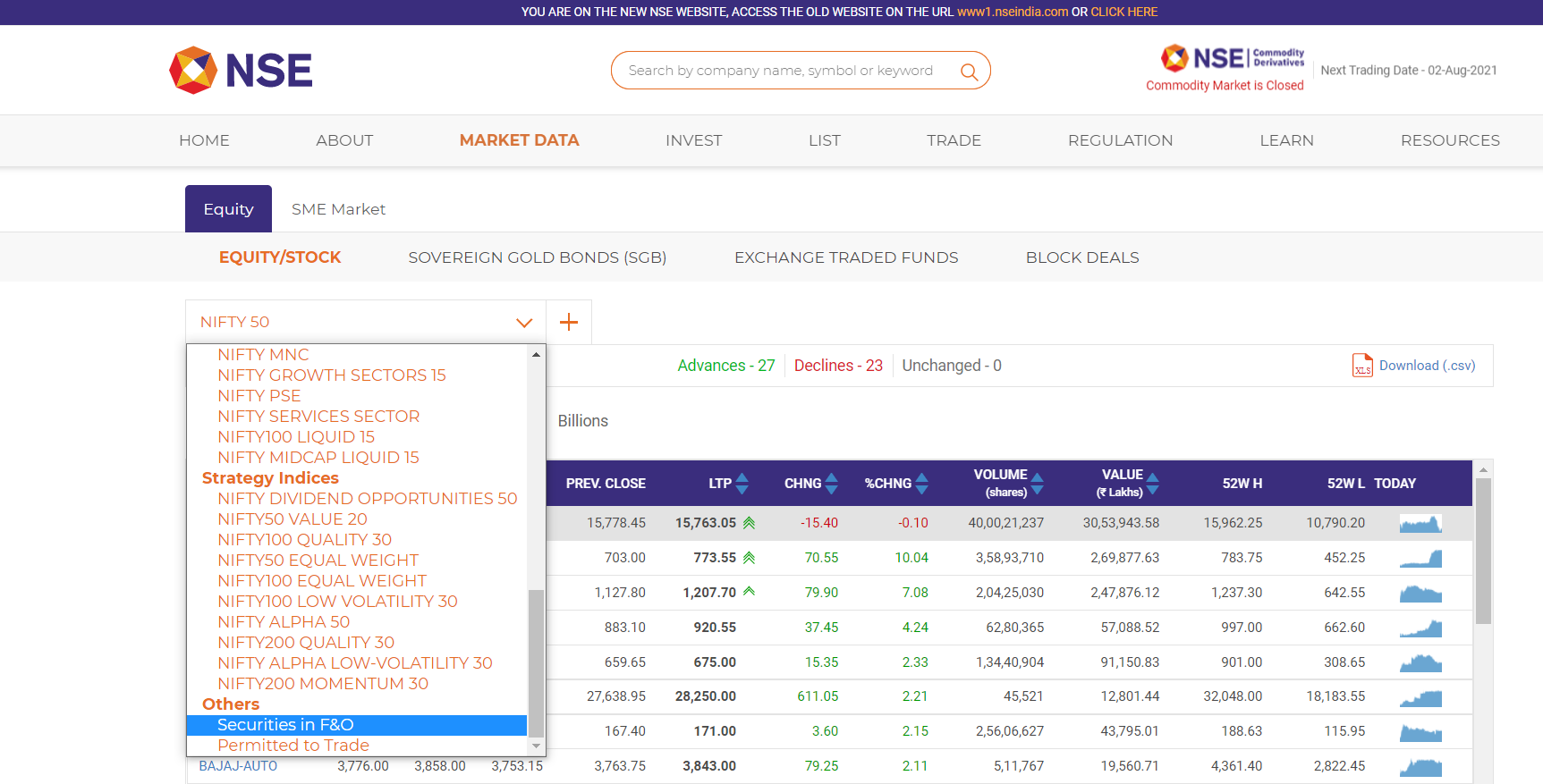
Task: Open today chart for BAJAJ-AUTO row
Action: (1420, 767)
